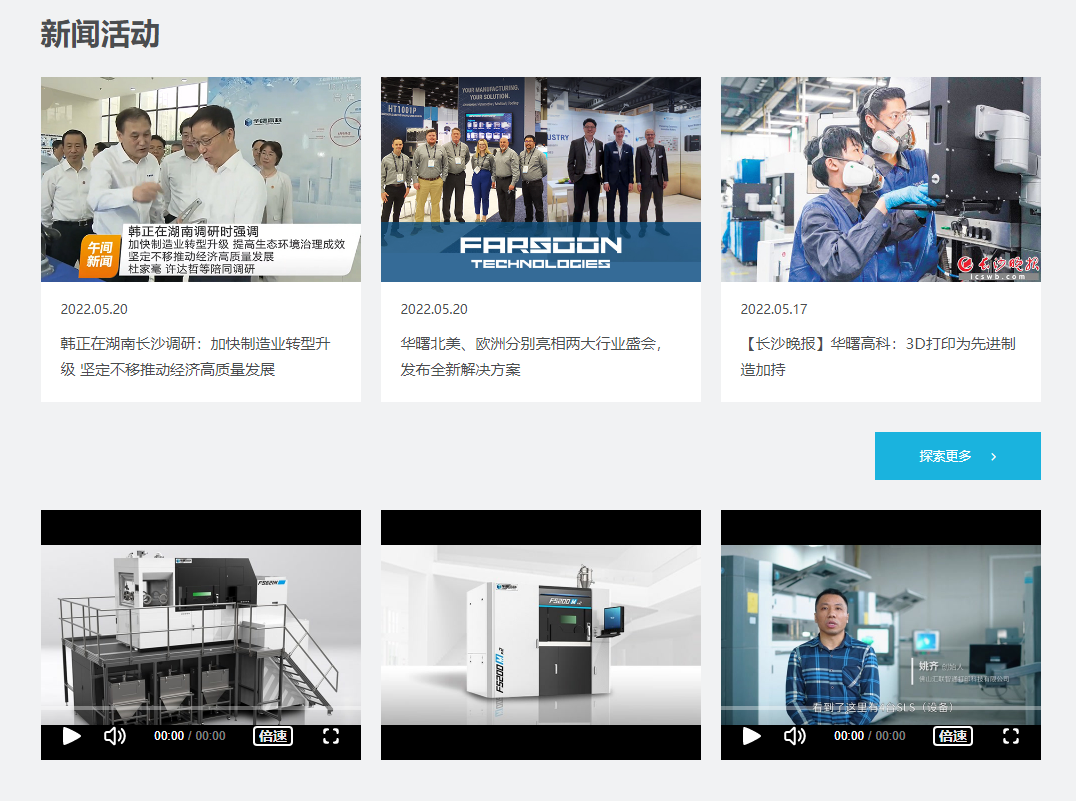
Task: Mute the left video's audio
Action: (113, 736)
